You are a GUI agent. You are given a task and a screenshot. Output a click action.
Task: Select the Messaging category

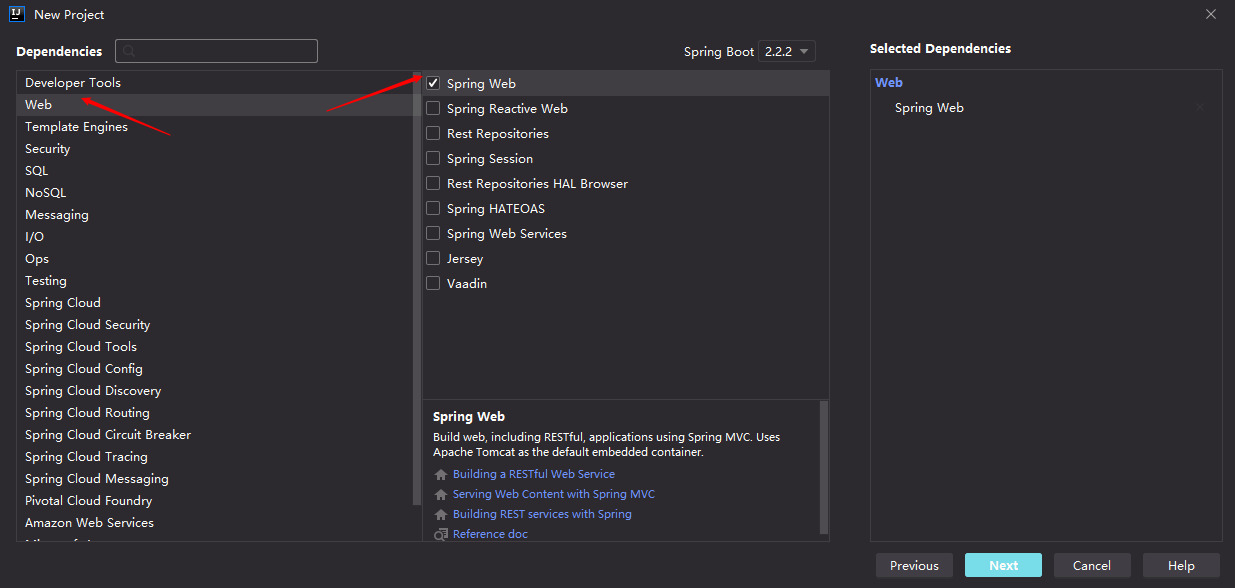215,215
